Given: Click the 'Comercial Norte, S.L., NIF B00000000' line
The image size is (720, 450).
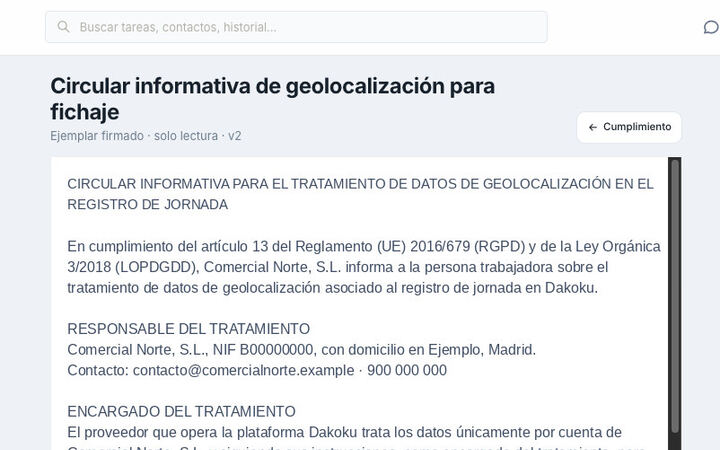Looking at the screenshot, I should (x=301, y=349).
